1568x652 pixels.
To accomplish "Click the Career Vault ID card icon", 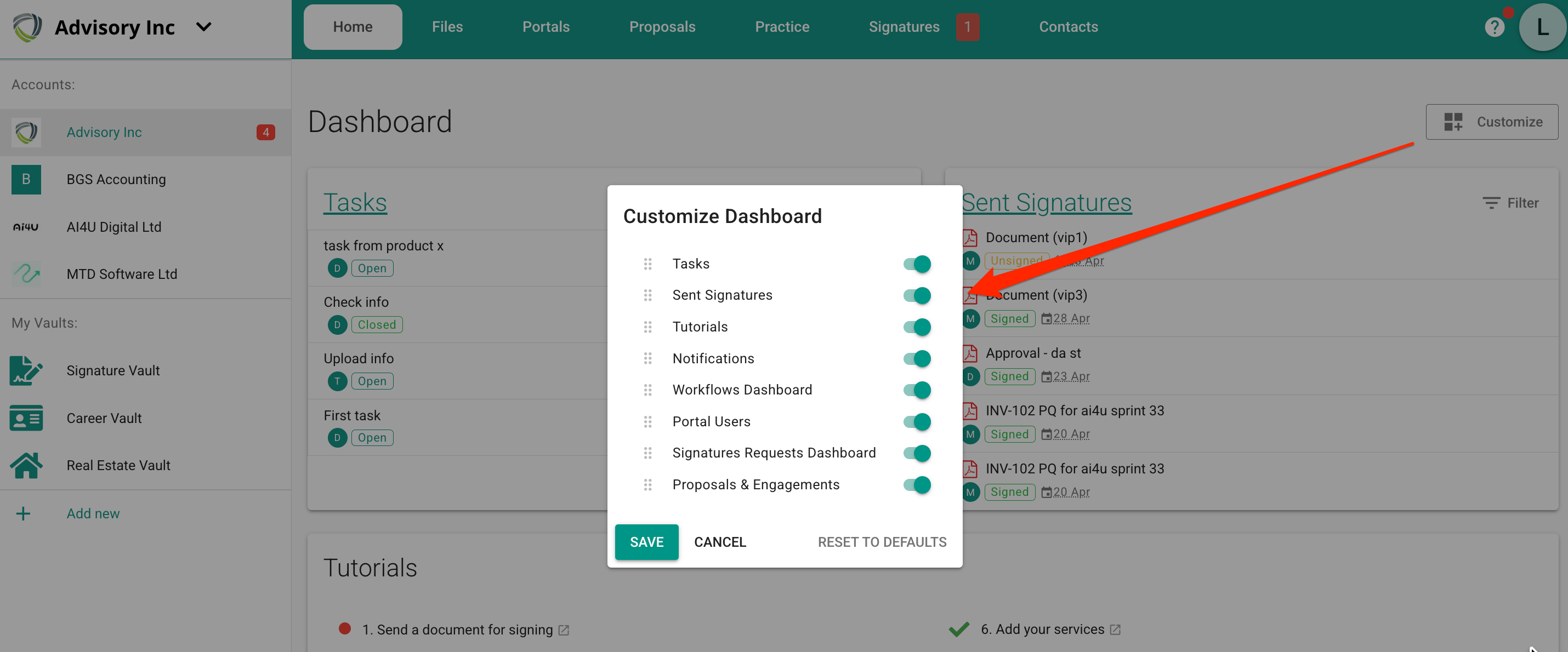I will click(x=26, y=418).
